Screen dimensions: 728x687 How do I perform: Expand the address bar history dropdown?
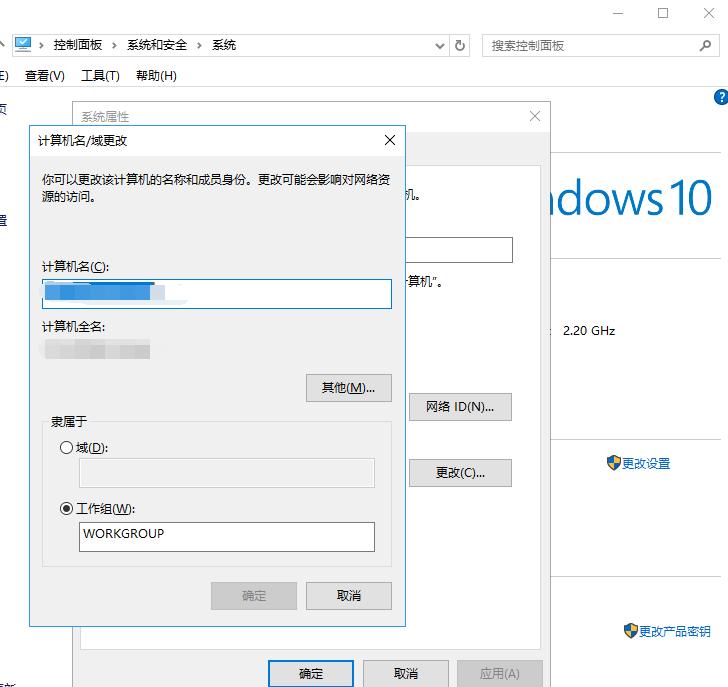[x=439, y=45]
